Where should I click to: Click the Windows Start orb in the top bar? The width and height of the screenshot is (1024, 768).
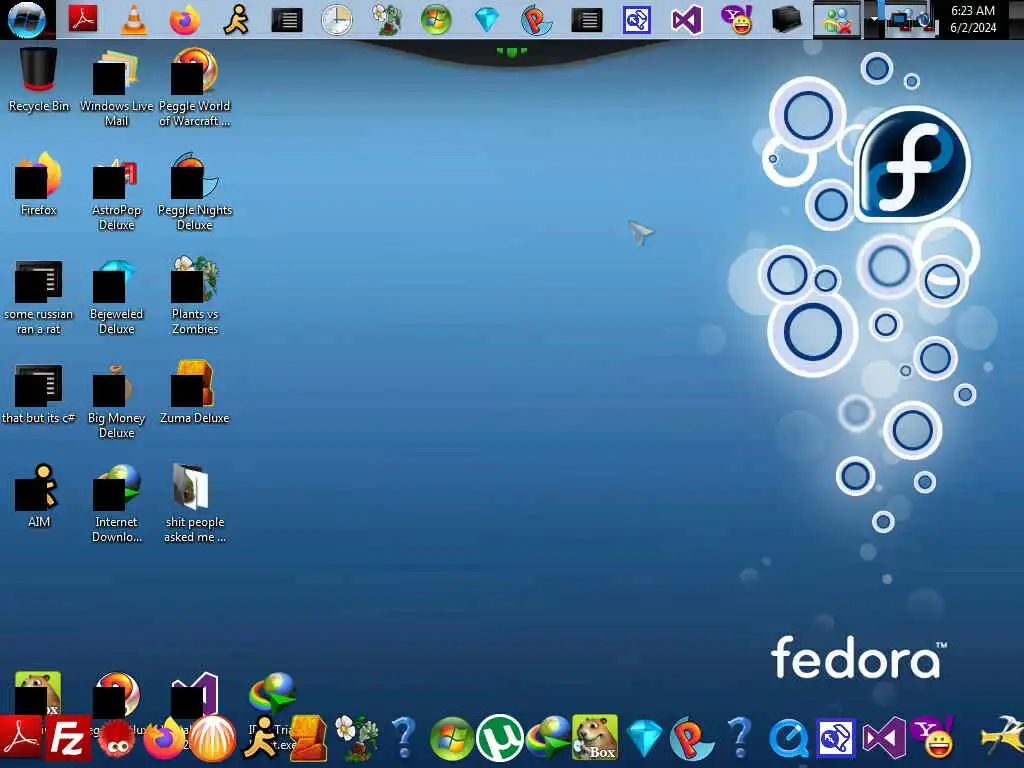26,20
